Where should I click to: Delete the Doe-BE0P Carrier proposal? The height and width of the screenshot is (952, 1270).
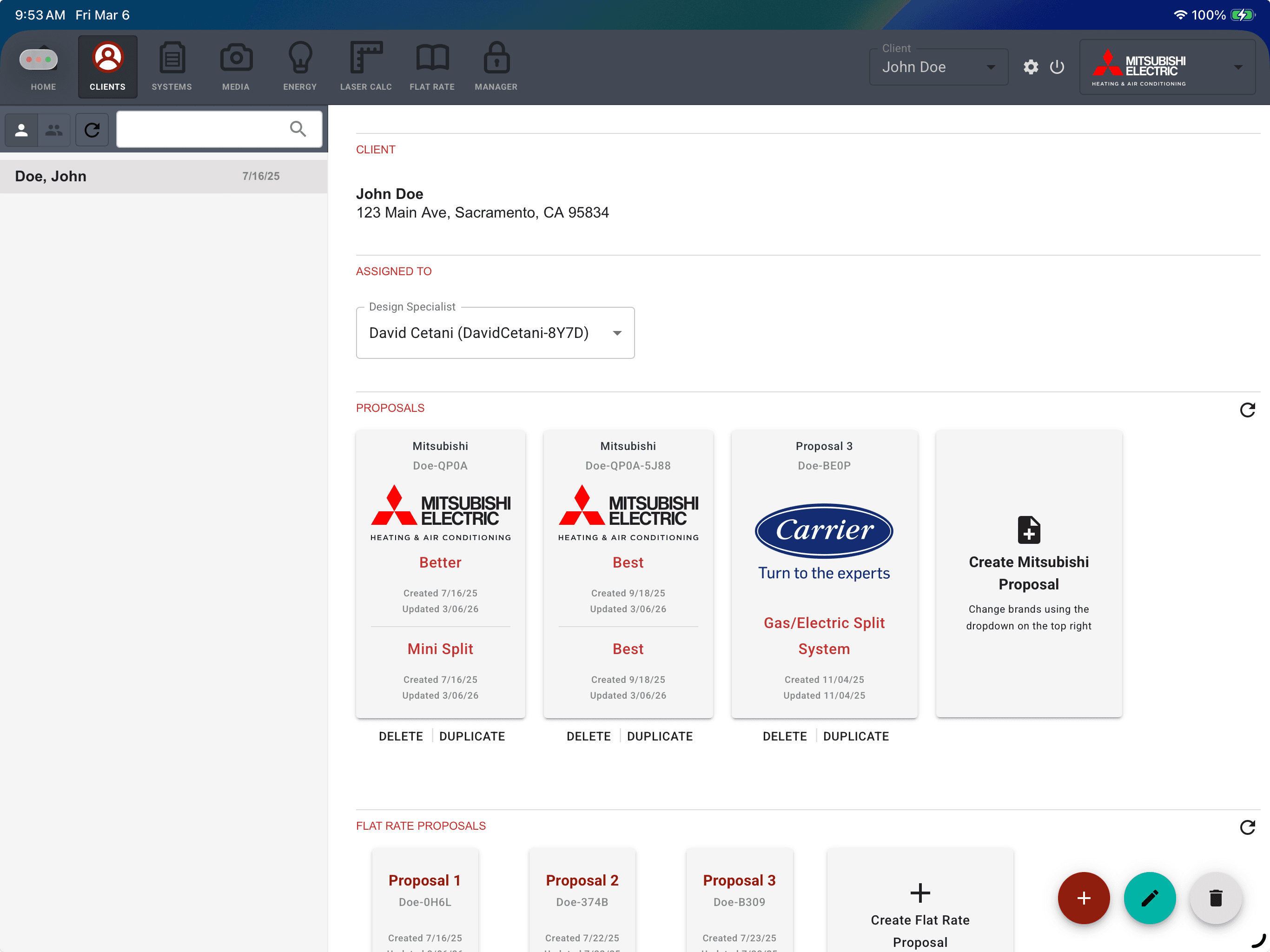tap(784, 736)
